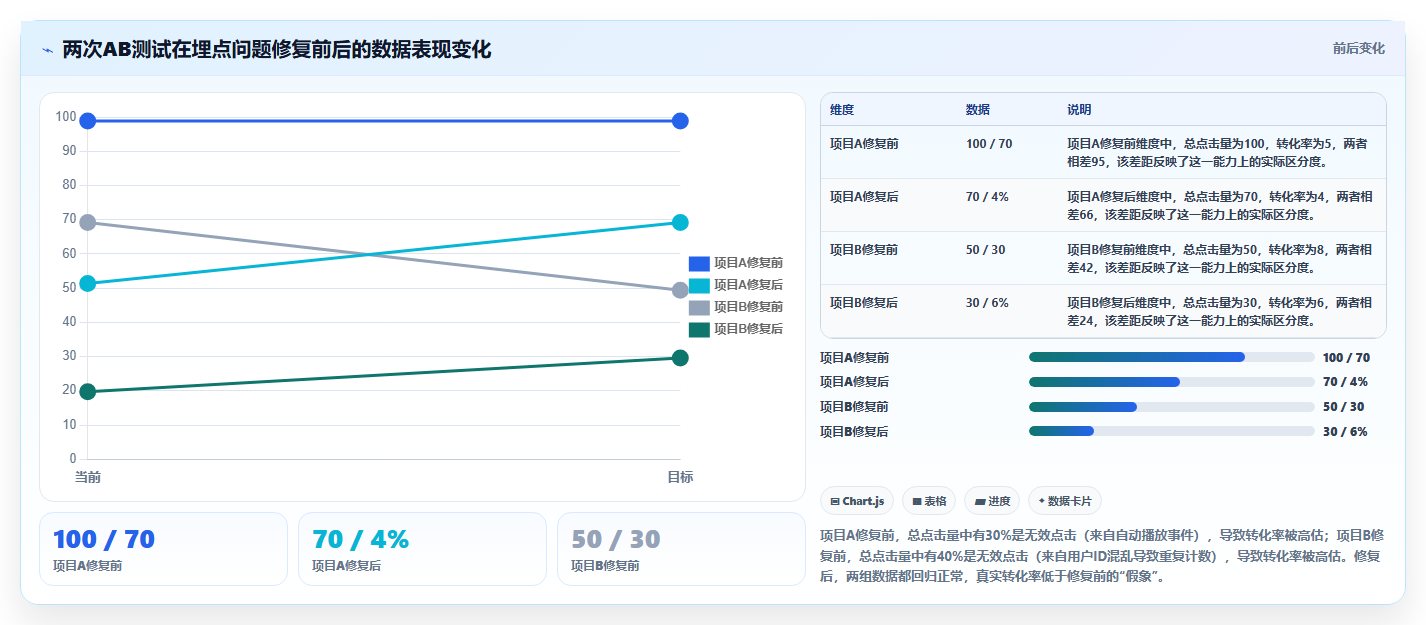Click the 数据 column header

point(978,110)
